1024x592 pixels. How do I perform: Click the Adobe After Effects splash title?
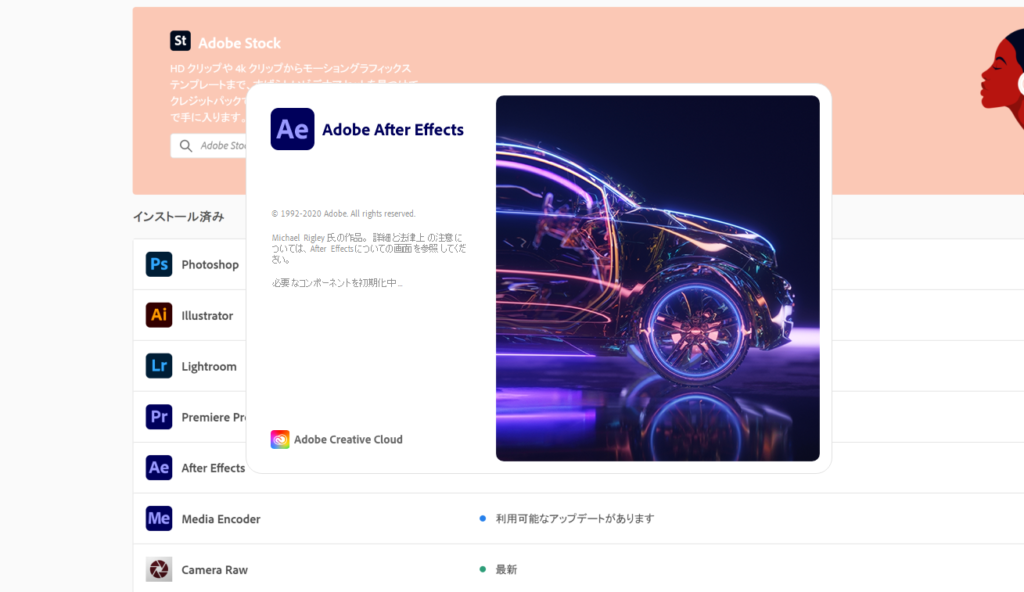[392, 129]
